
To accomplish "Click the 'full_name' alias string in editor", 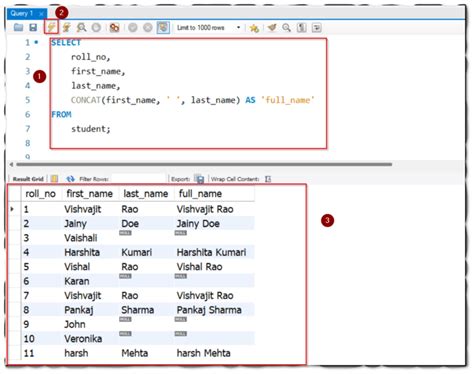I will tap(288, 100).
